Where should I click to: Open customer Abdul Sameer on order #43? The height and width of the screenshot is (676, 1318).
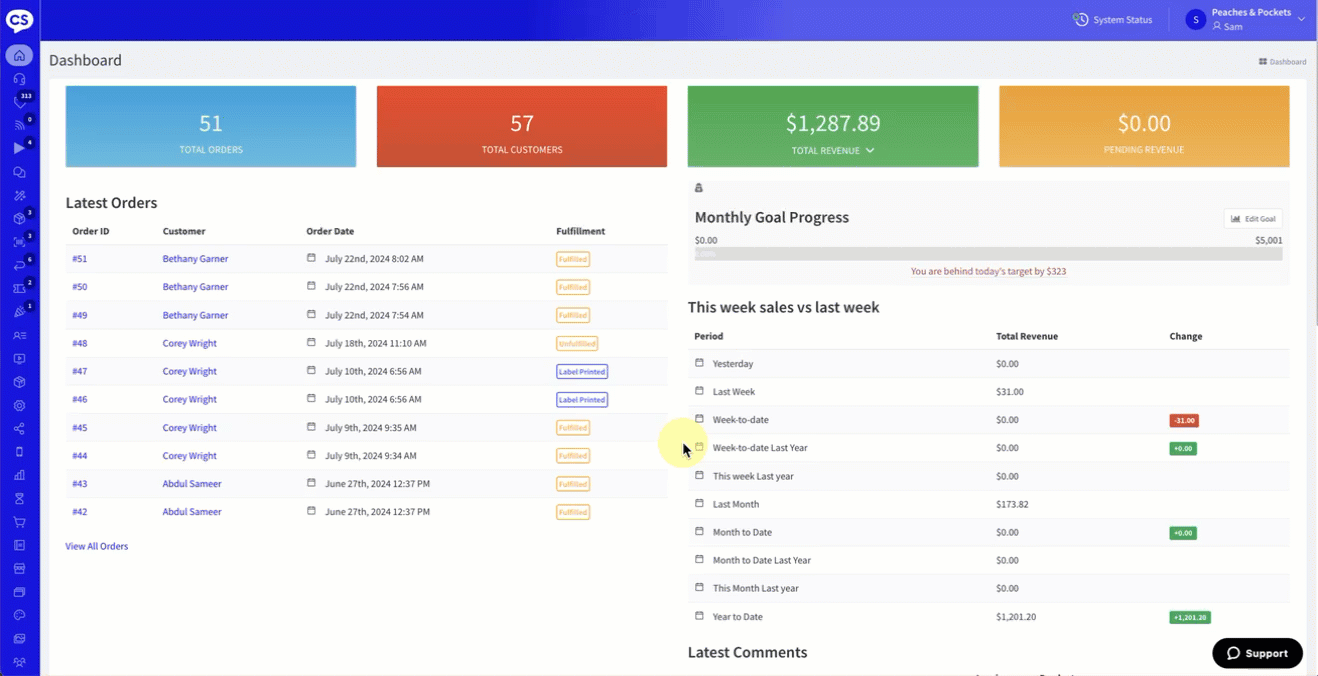(192, 484)
